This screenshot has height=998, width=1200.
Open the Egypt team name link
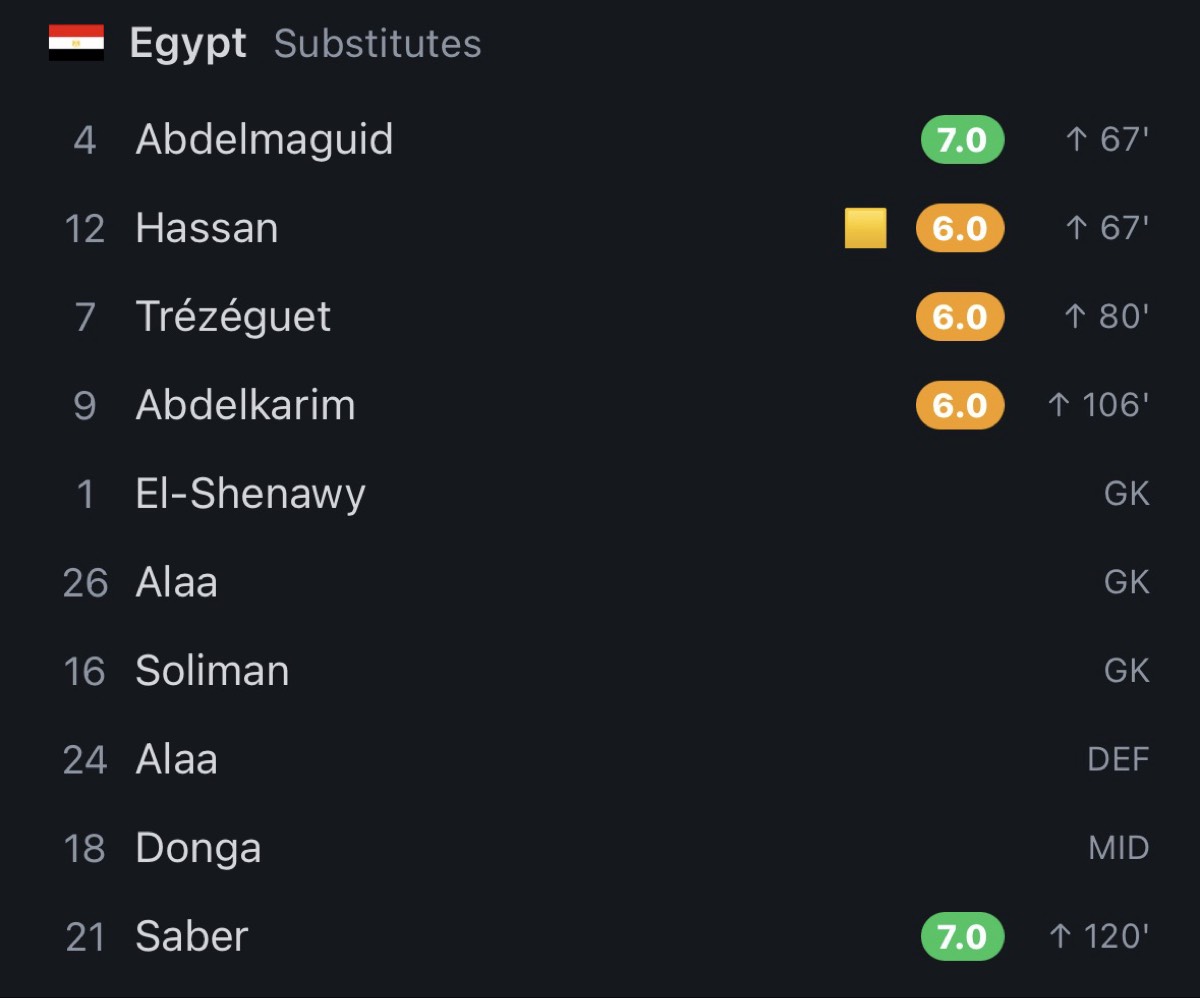(x=188, y=43)
